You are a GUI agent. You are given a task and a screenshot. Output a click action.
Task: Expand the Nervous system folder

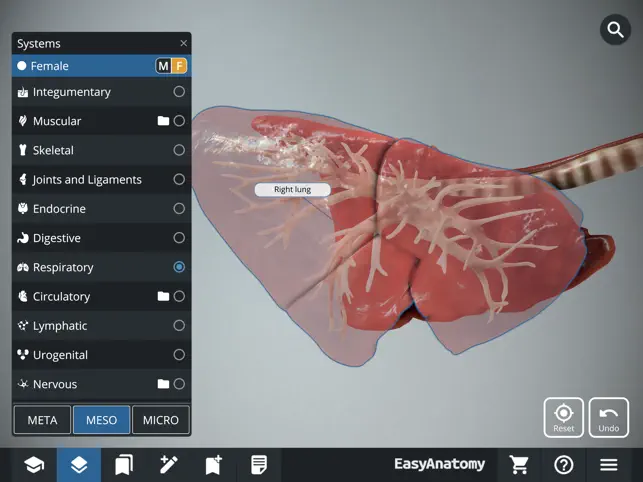163,384
